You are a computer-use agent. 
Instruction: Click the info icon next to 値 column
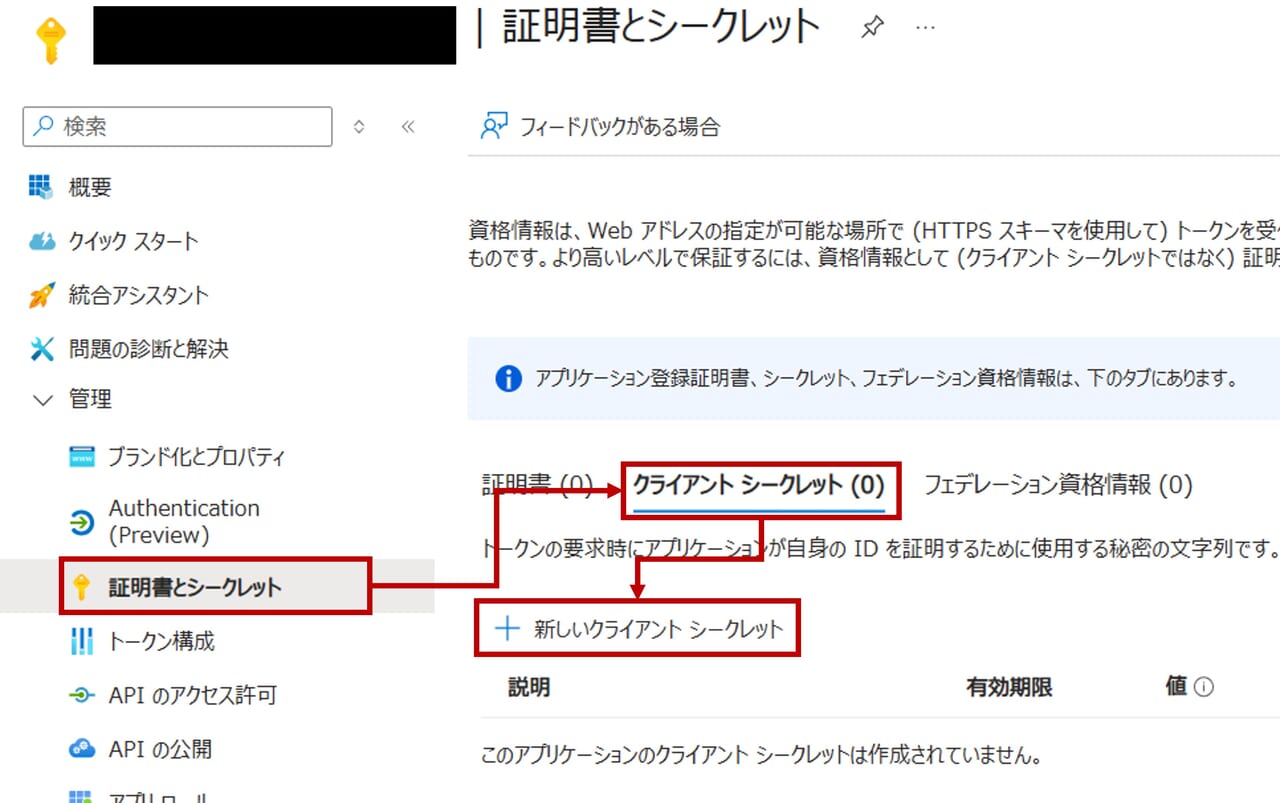click(x=1204, y=687)
